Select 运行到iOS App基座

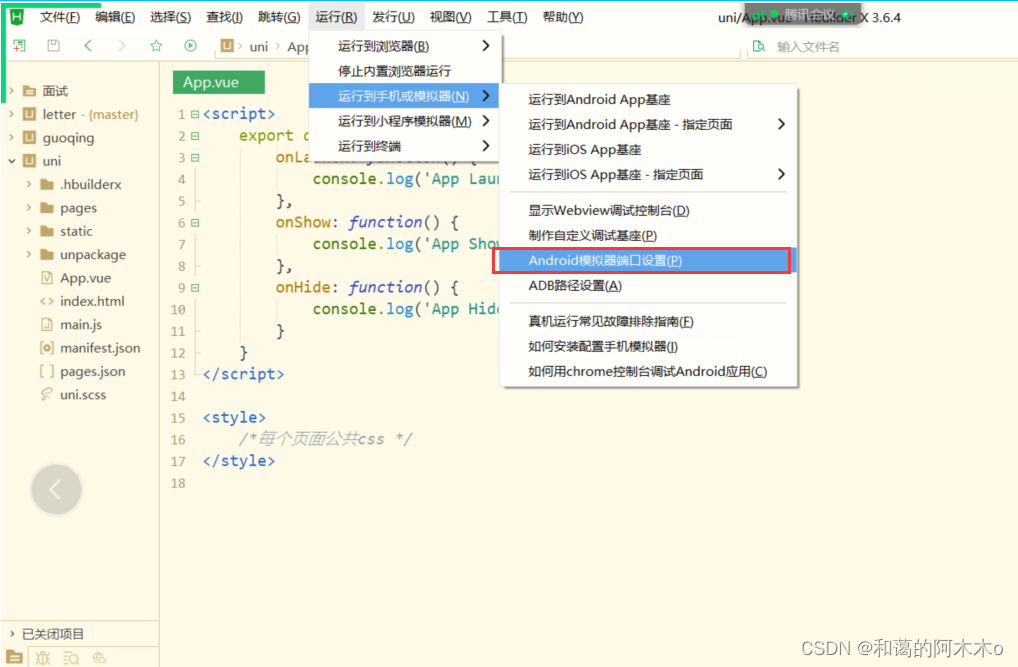coord(648,149)
